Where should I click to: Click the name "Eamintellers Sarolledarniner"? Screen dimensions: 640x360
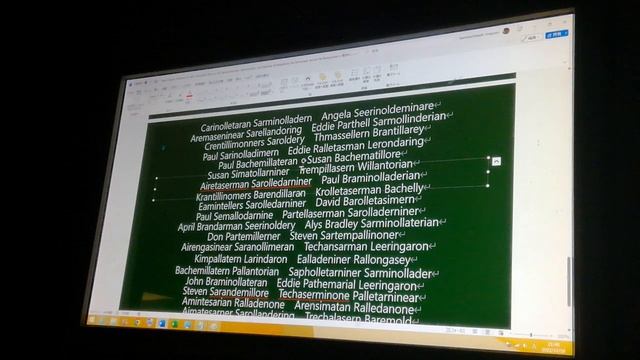pyautogui.click(x=252, y=205)
